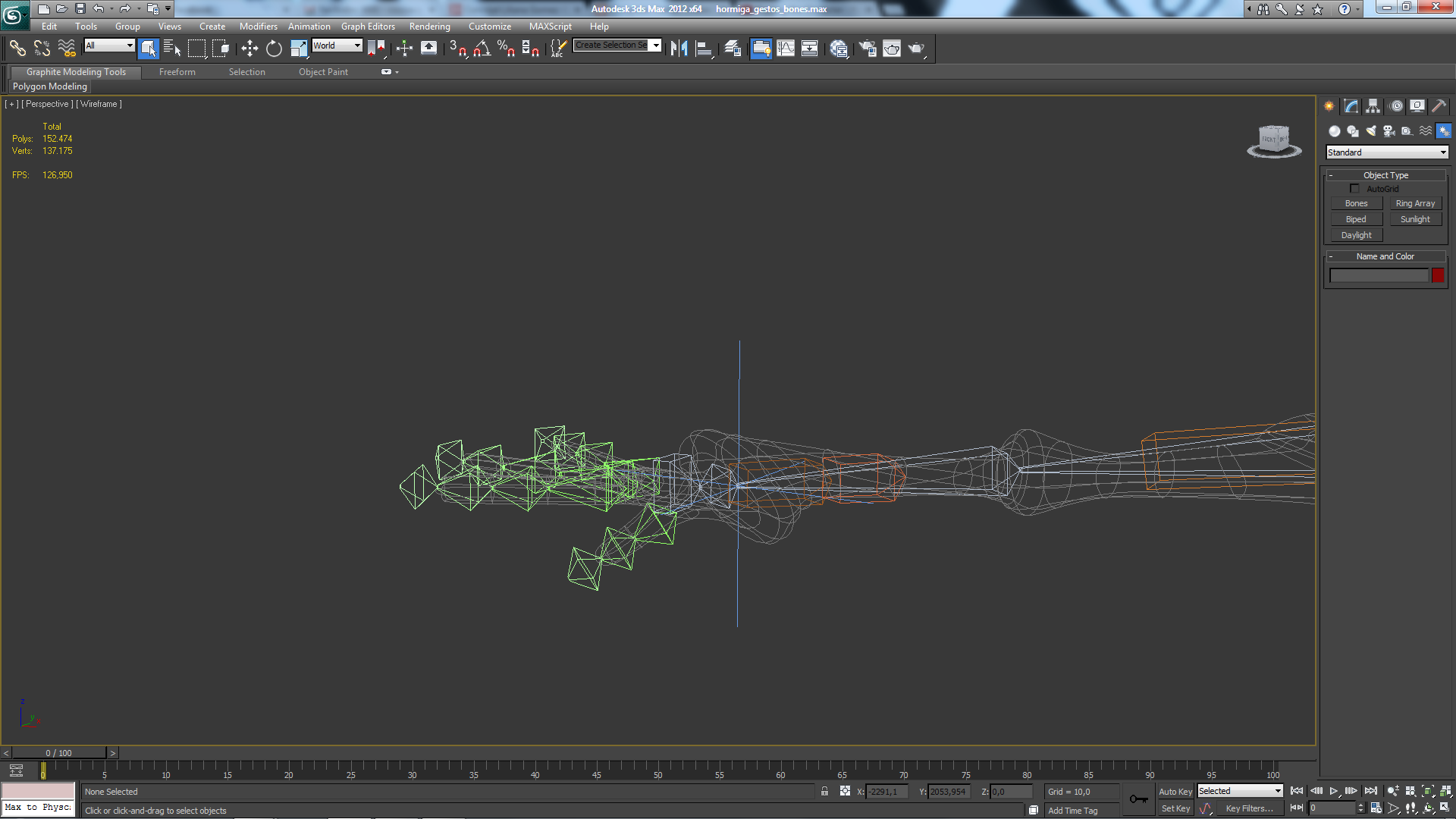1456x819 pixels.
Task: Open the Animation menu
Action: tap(309, 27)
